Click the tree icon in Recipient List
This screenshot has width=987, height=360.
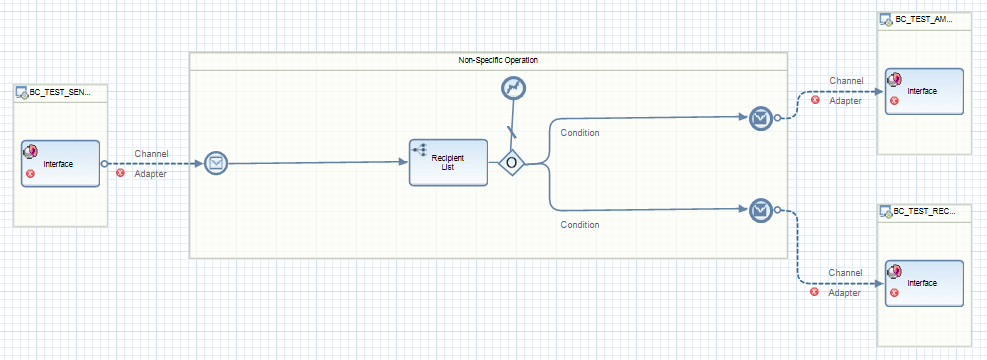419,150
